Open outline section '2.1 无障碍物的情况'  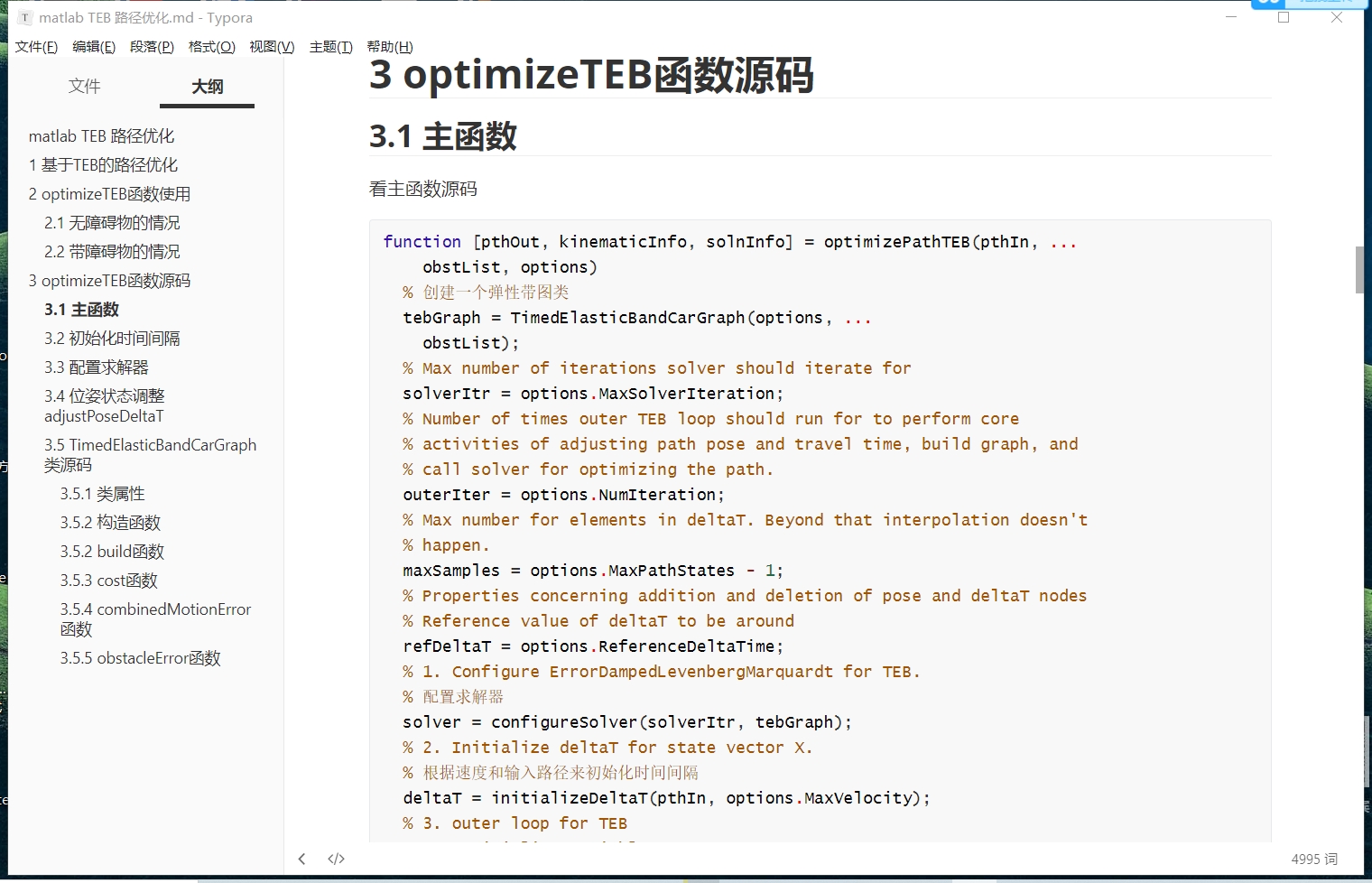(112, 223)
